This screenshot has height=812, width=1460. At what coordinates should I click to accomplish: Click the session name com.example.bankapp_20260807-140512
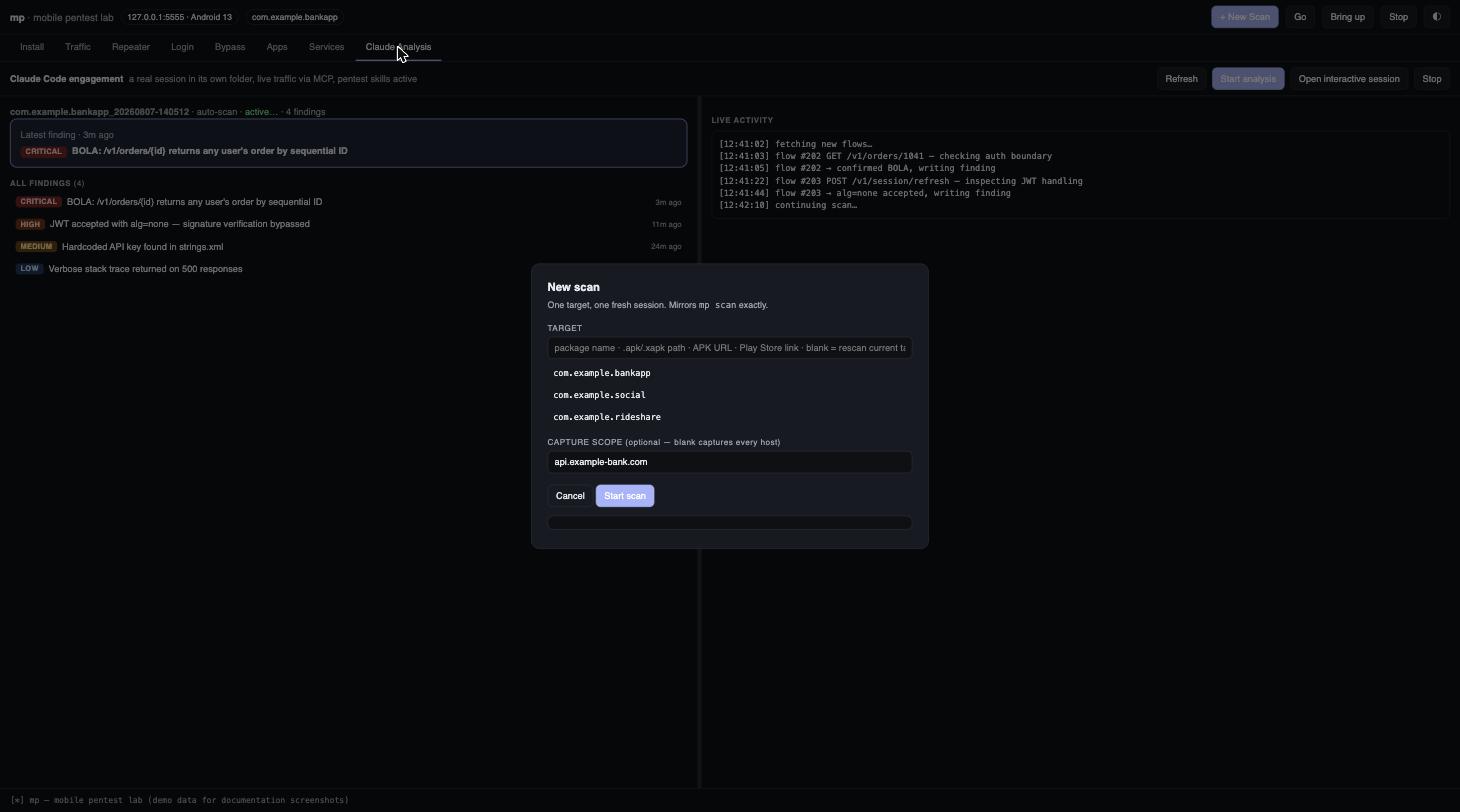pyautogui.click(x=99, y=112)
